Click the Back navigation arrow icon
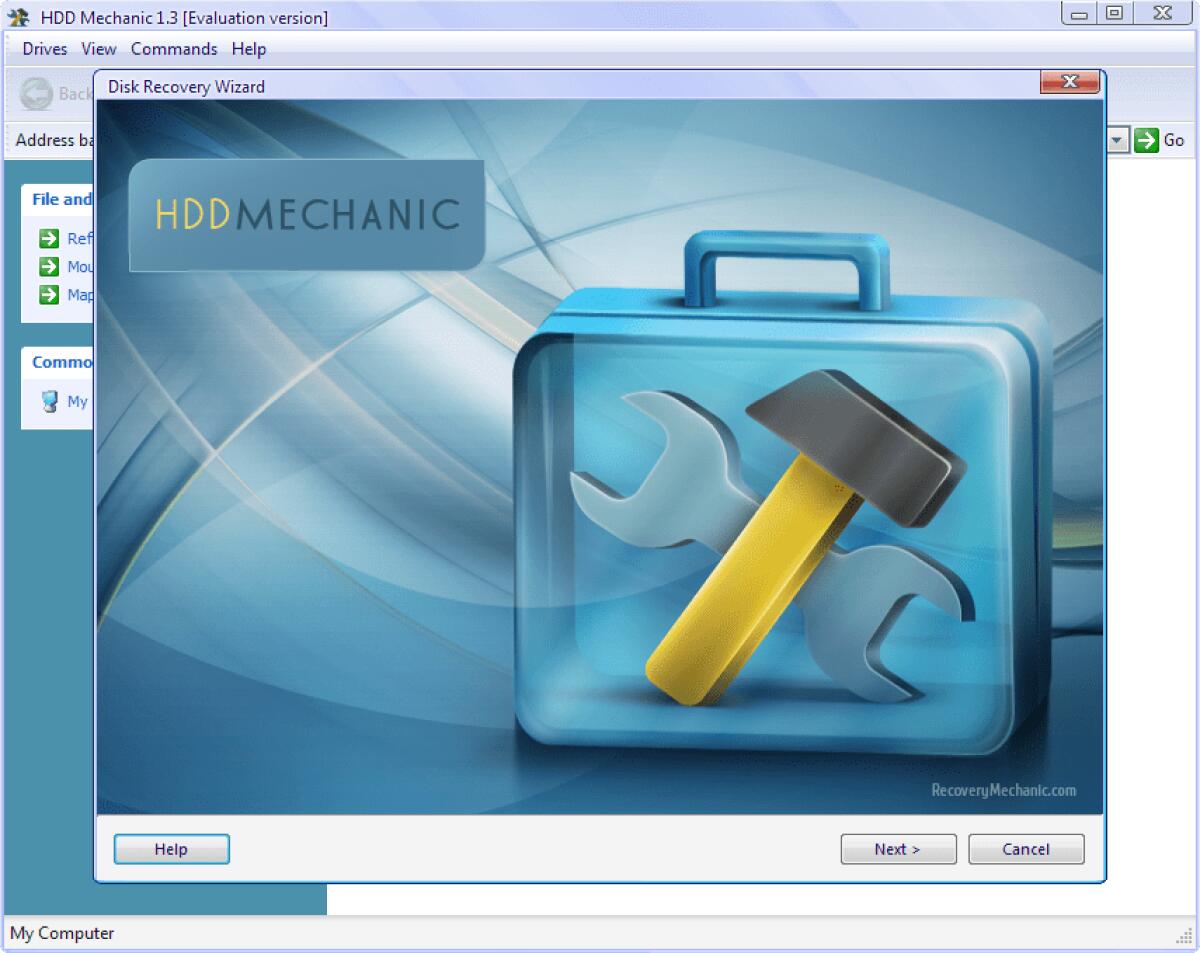The height and width of the screenshot is (953, 1200). point(37,93)
